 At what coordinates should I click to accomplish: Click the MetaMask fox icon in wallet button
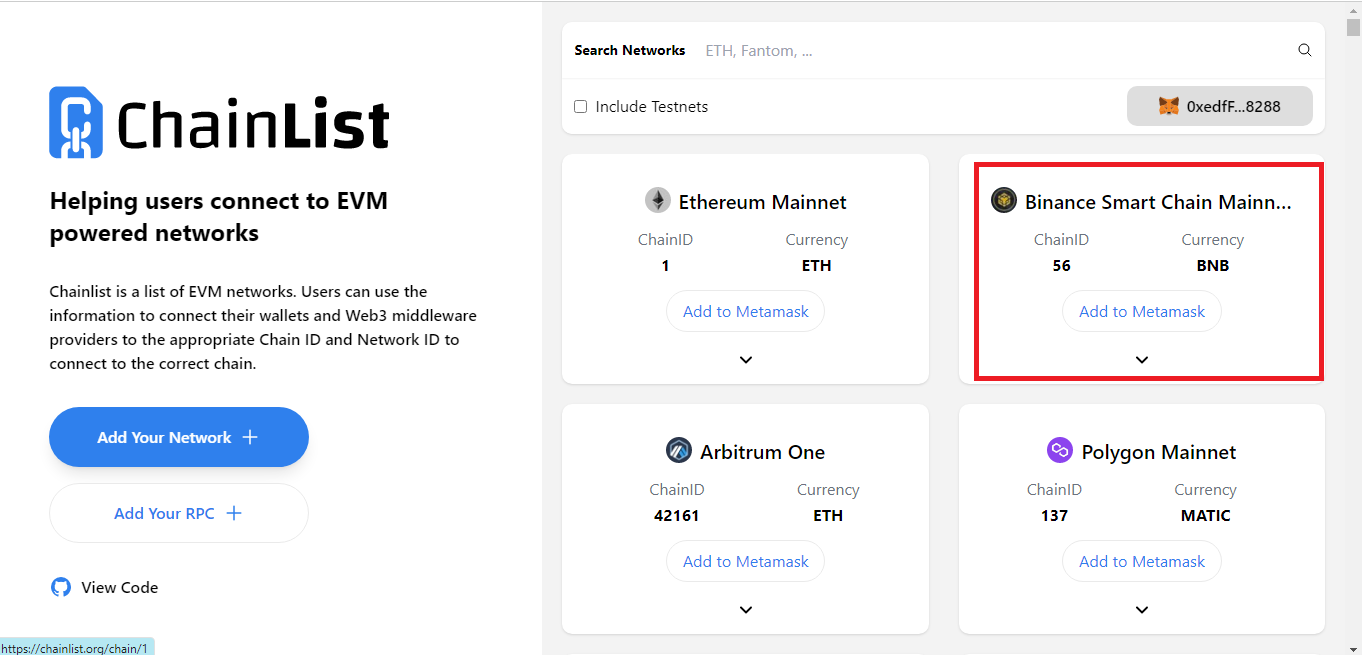click(x=1169, y=106)
